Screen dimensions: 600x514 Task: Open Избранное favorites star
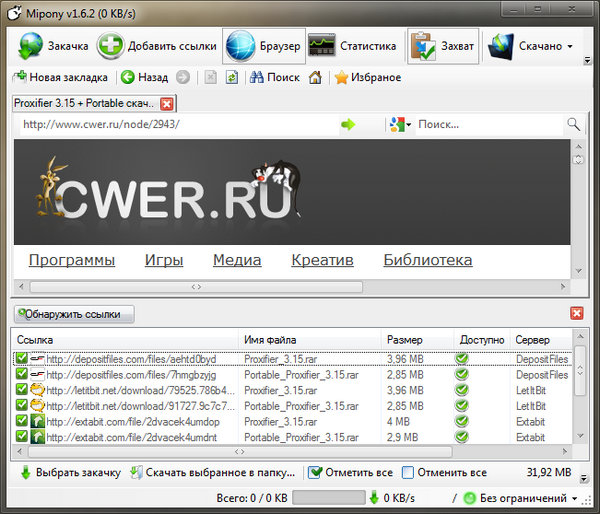click(x=342, y=77)
